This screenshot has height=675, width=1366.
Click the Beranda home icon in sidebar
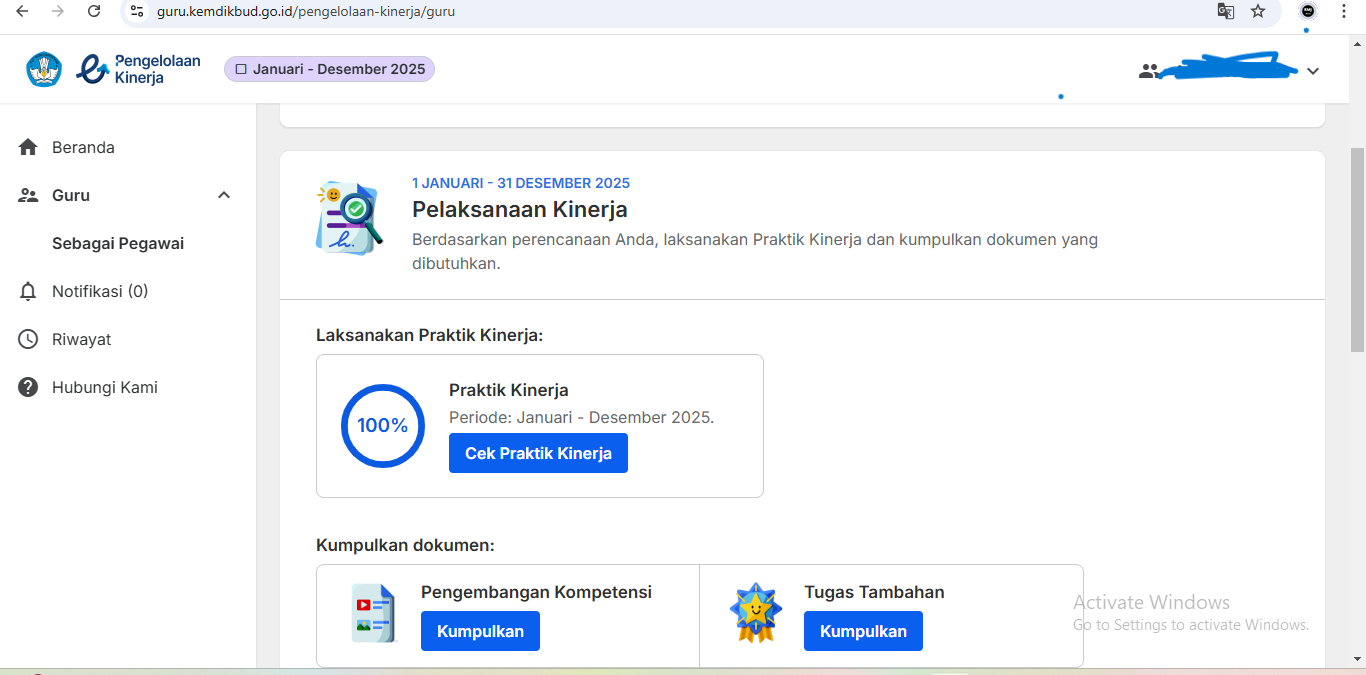point(28,147)
